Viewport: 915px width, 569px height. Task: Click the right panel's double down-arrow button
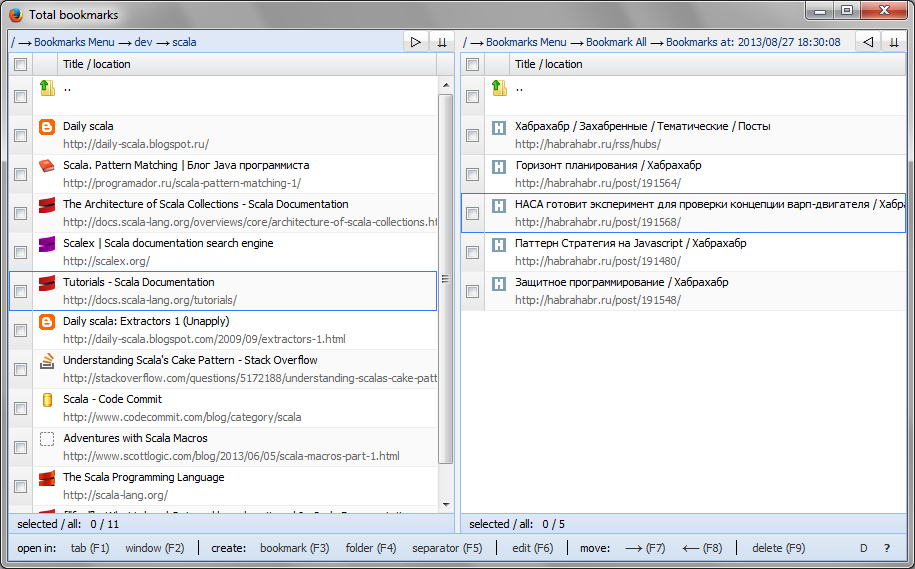(x=893, y=42)
